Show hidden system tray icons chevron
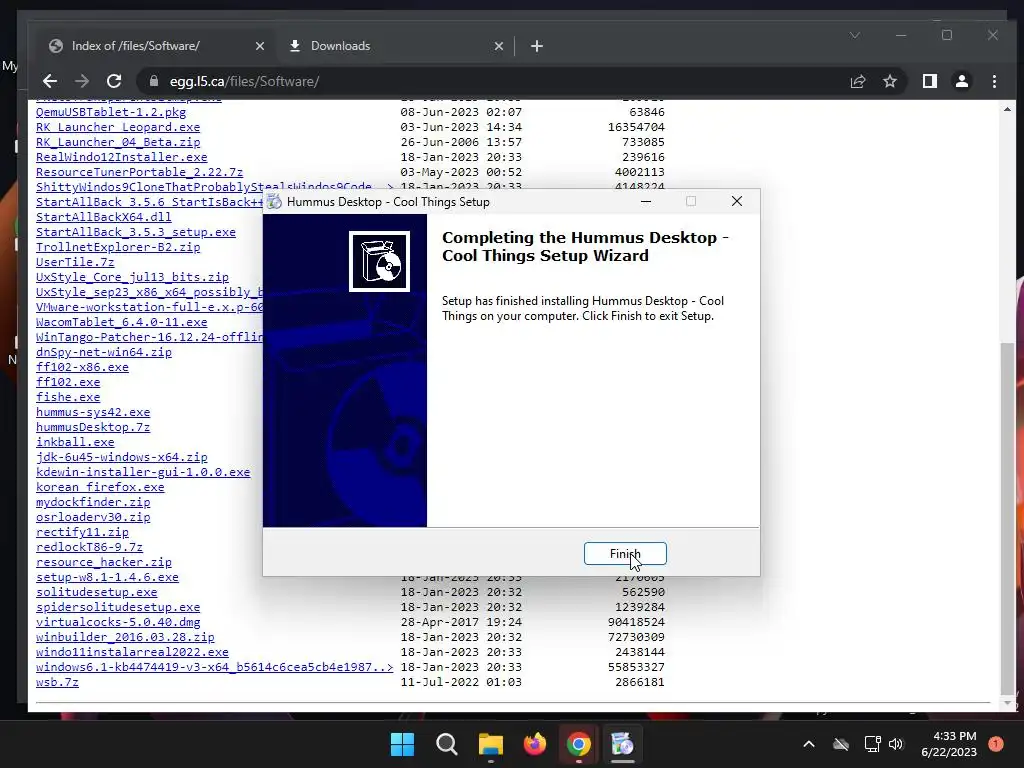Screen dimensions: 1024x768 point(808,744)
